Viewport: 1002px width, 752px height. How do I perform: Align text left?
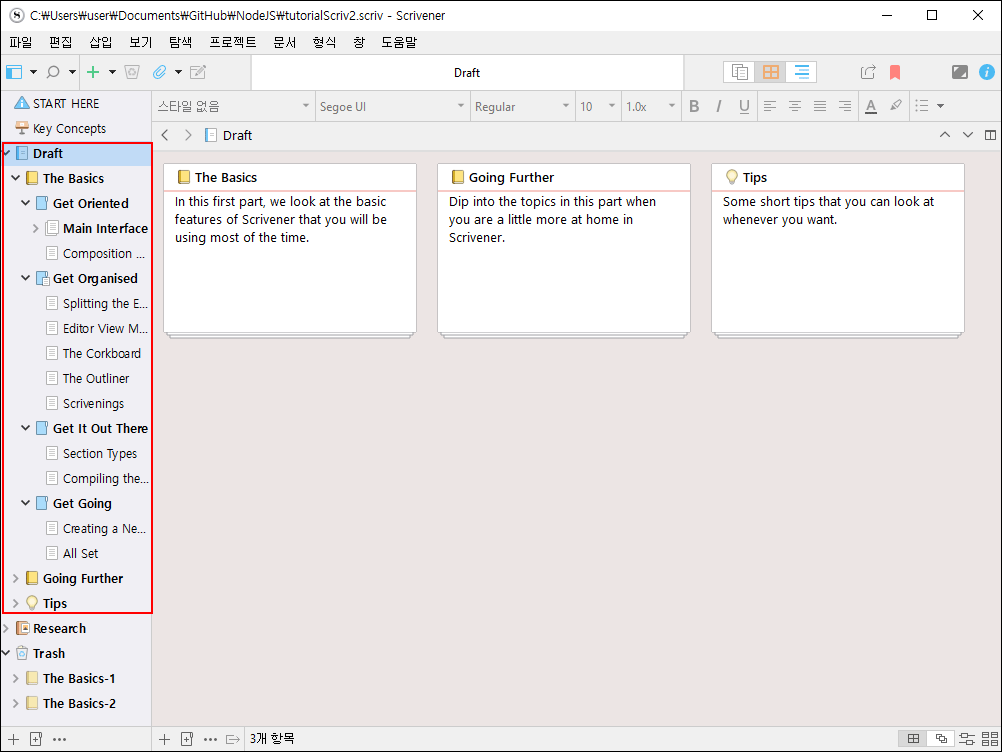tap(770, 106)
